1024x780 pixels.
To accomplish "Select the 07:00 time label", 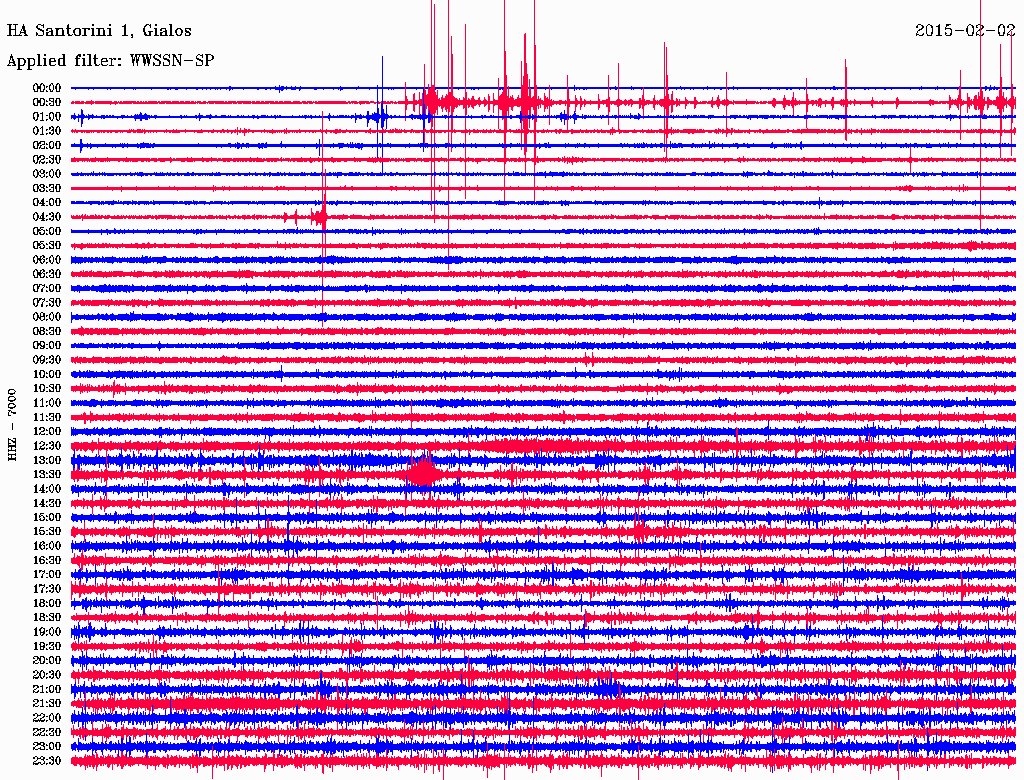I will 47,288.
